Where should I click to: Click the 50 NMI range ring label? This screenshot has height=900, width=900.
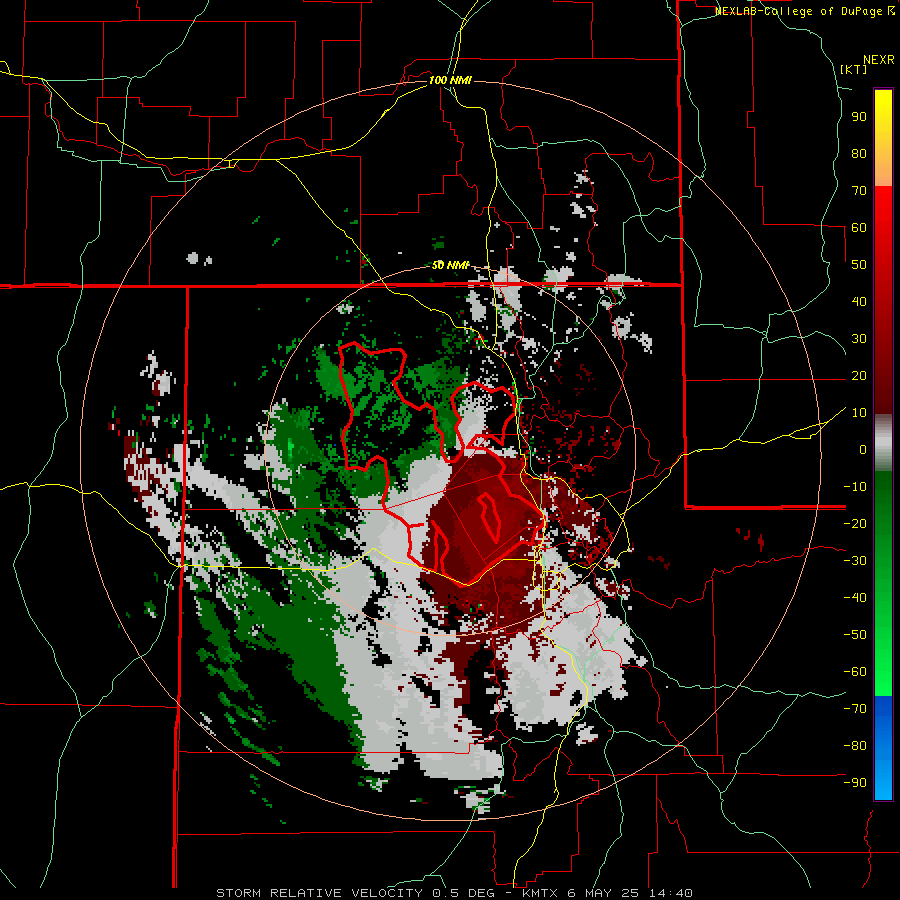tap(450, 265)
